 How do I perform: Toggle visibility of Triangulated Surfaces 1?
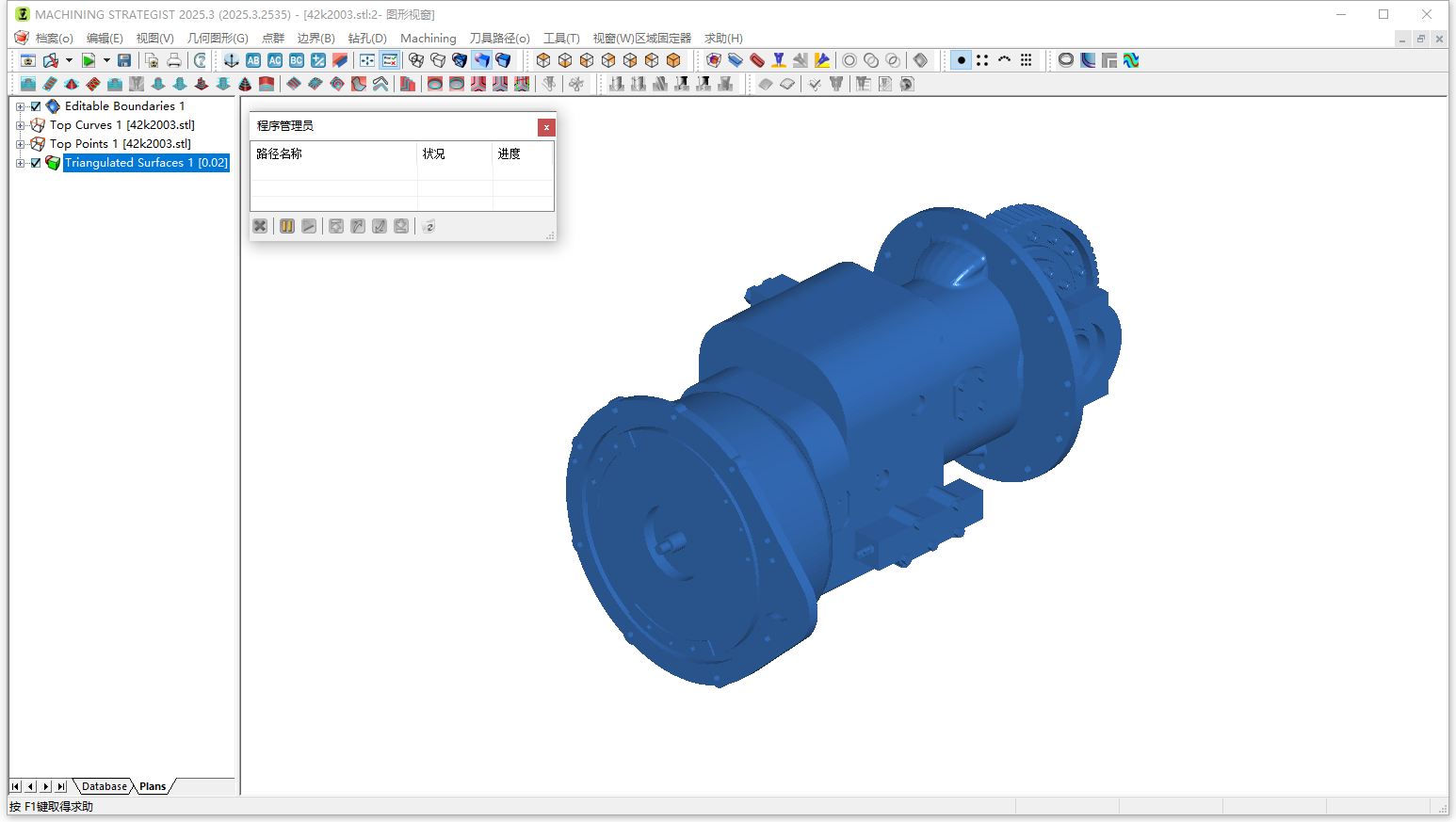tap(35, 162)
